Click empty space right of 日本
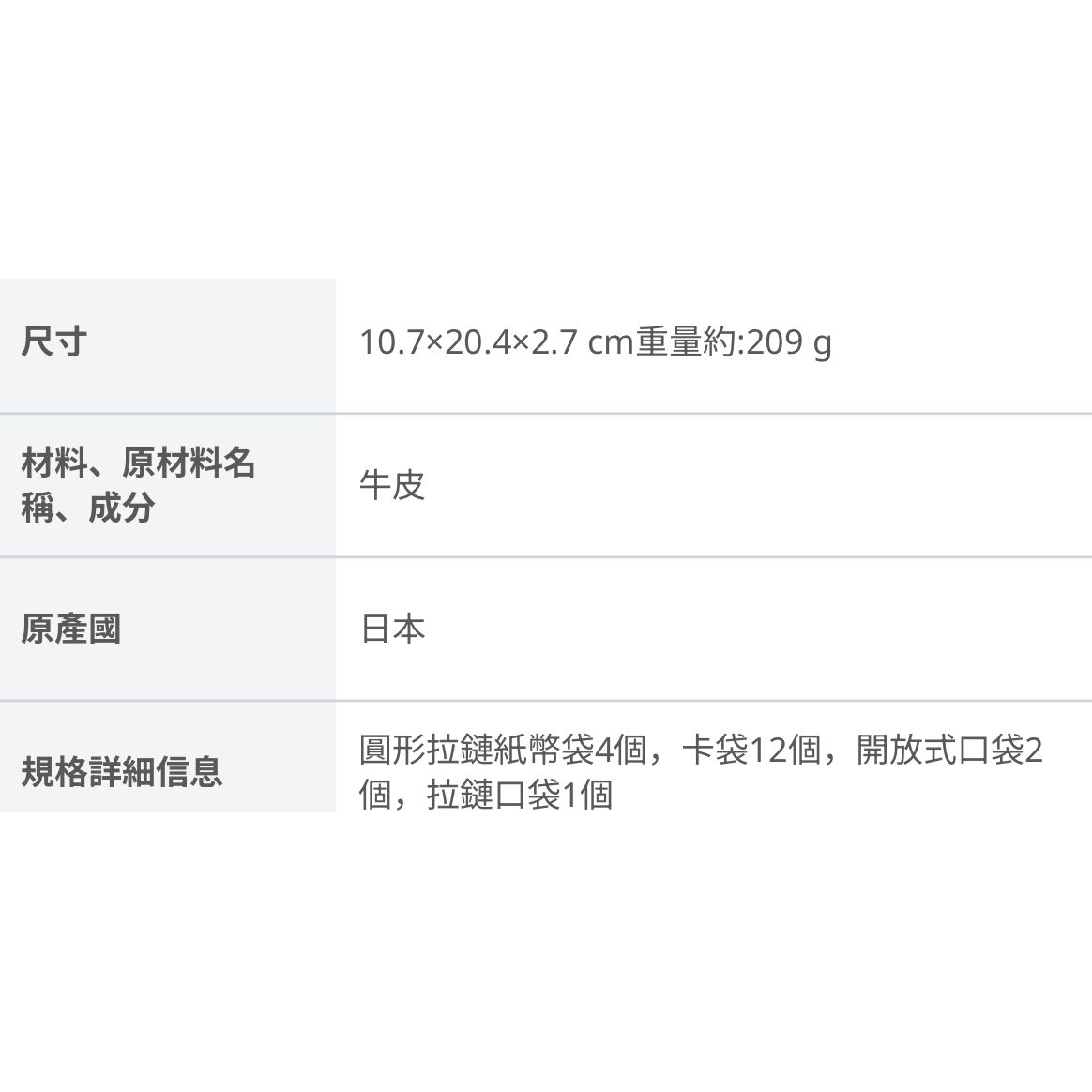Screen dimensions: 1092x1092 click(759, 629)
